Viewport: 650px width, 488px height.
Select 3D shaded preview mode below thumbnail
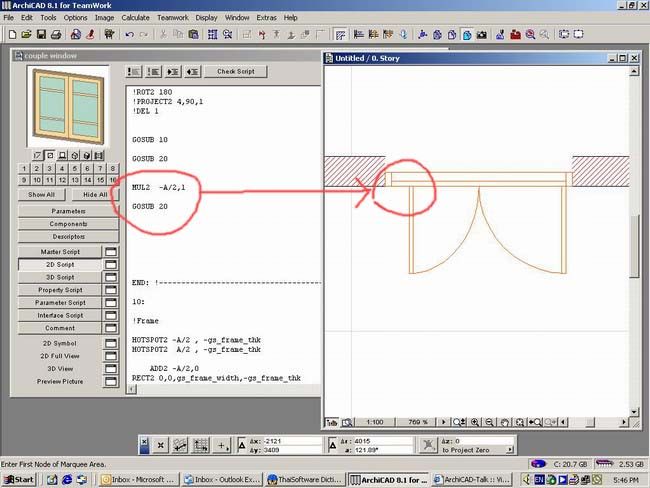tap(87, 155)
